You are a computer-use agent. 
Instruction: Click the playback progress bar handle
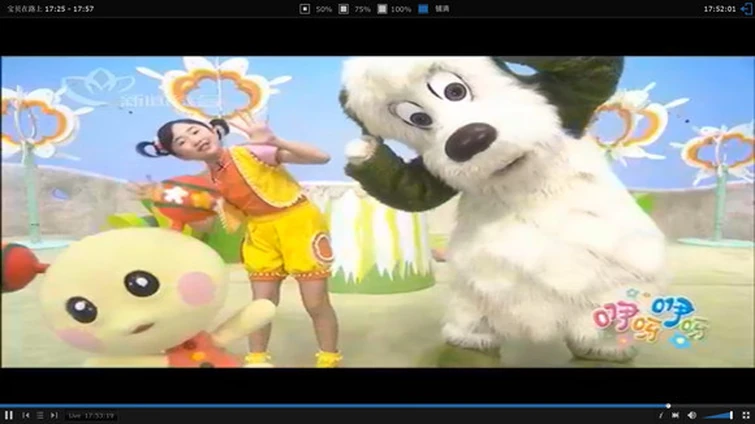tap(668, 406)
